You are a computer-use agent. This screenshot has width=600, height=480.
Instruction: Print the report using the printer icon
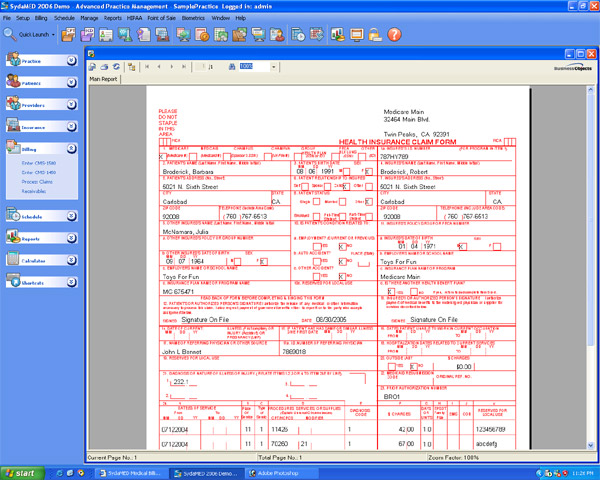click(x=105, y=66)
